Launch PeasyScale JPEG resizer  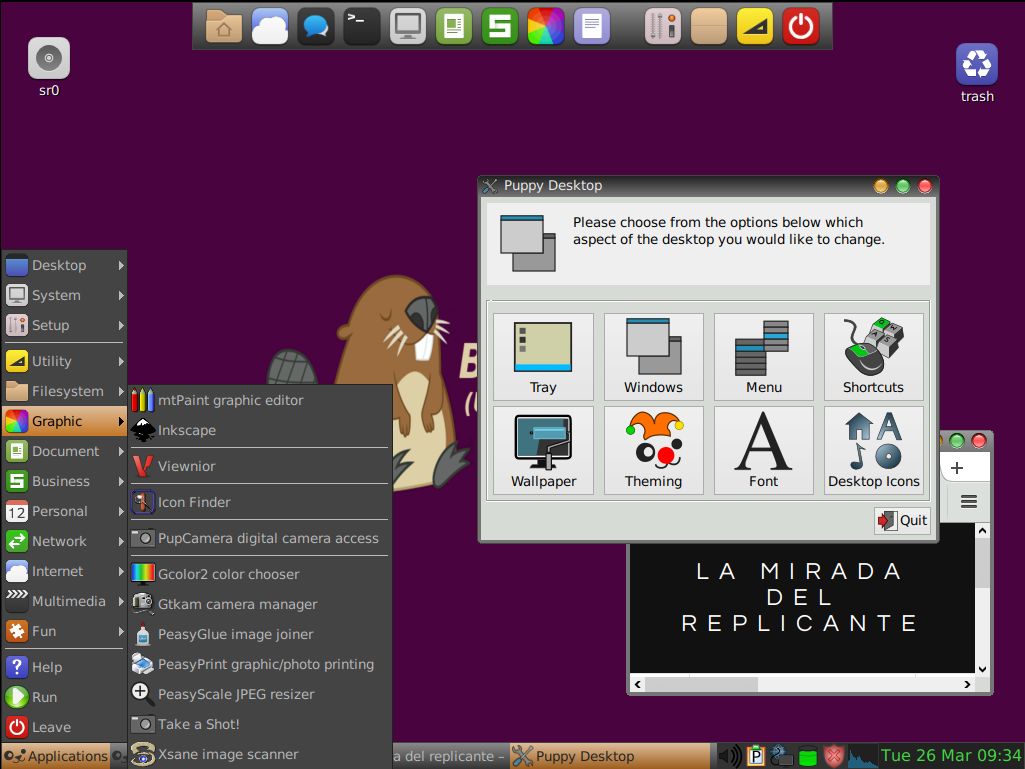tap(260, 694)
